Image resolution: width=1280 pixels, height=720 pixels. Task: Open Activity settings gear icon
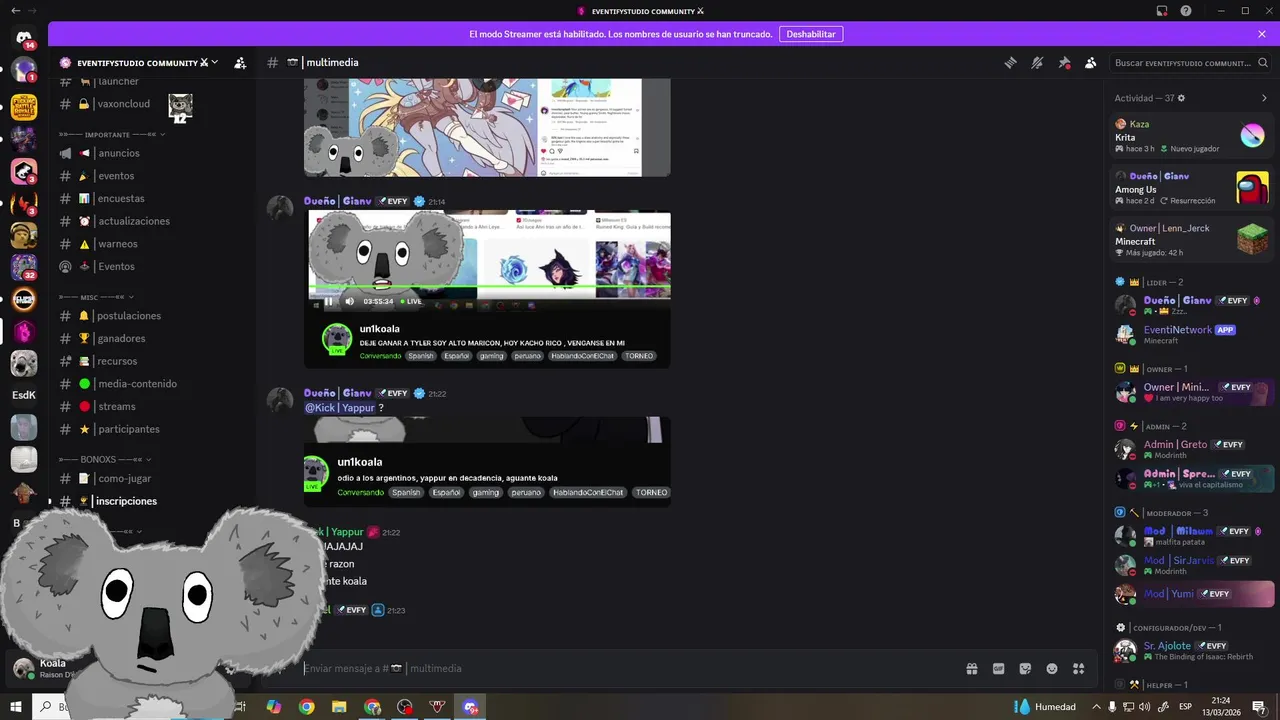[1181, 98]
